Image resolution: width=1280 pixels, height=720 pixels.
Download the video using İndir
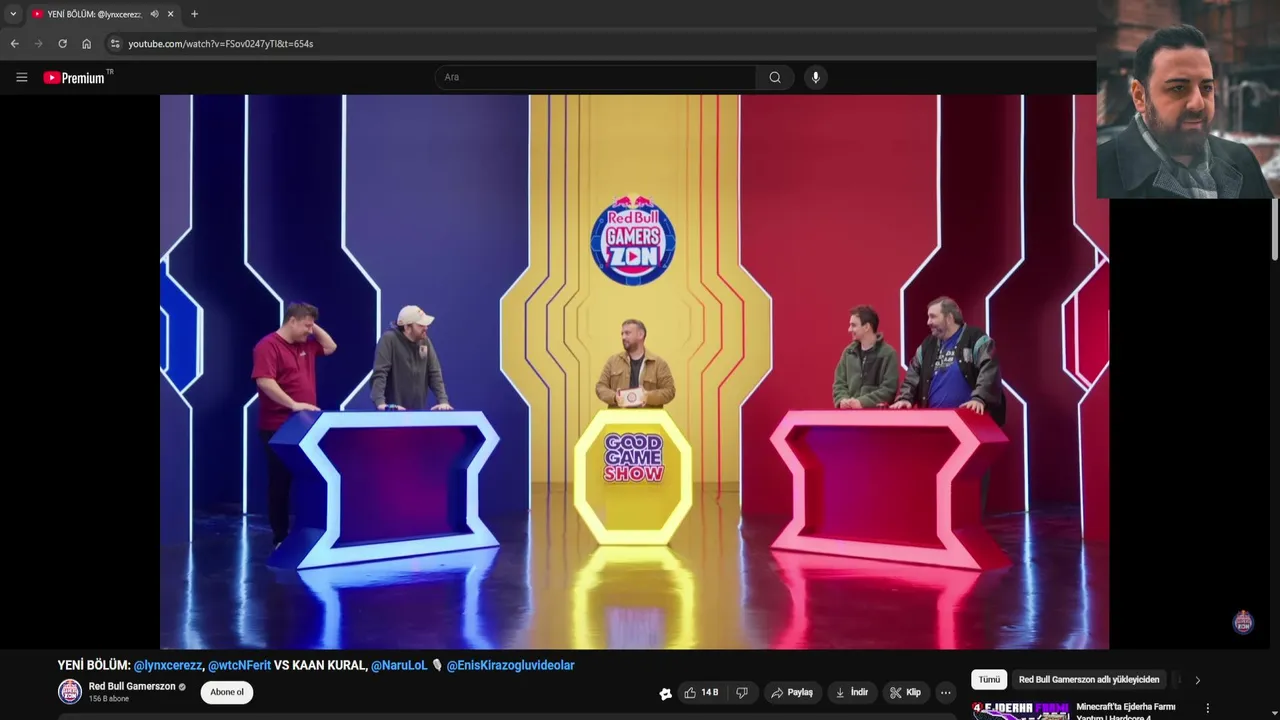853,692
